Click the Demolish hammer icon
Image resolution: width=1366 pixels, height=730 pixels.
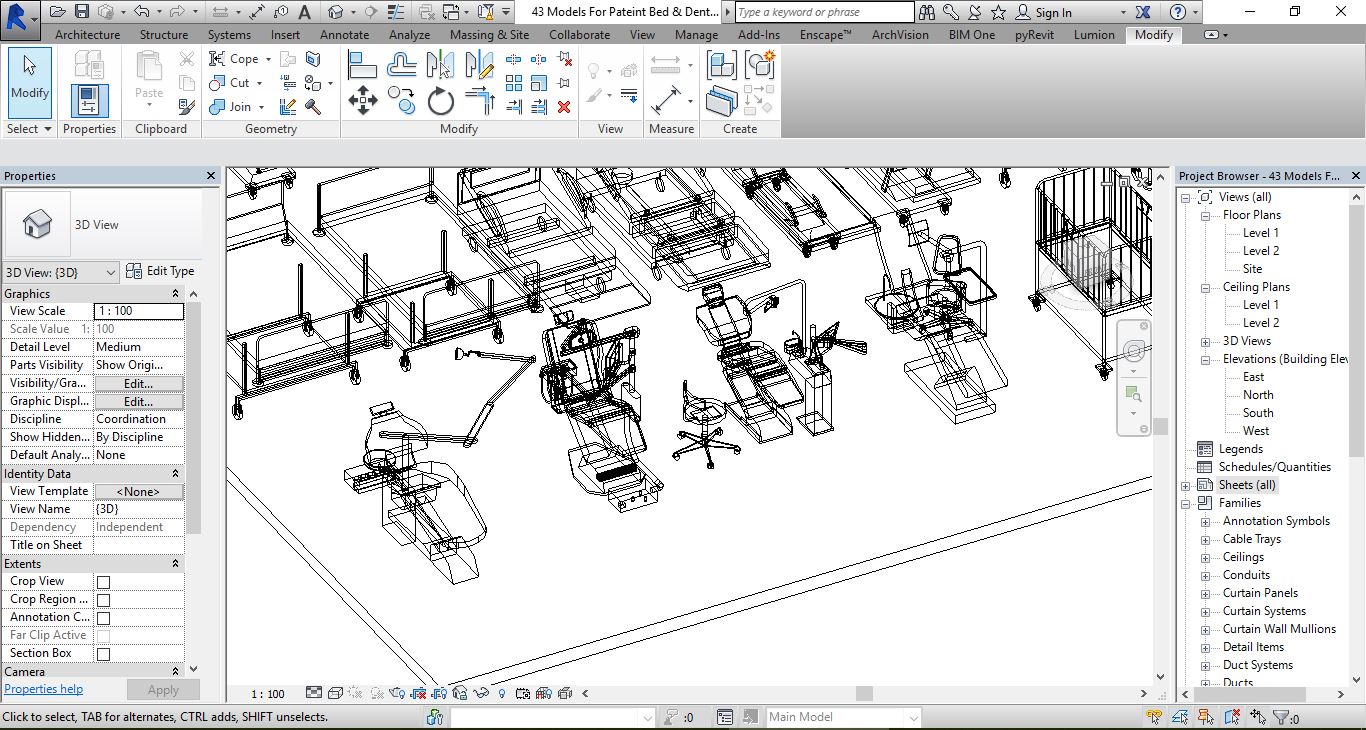[313, 106]
